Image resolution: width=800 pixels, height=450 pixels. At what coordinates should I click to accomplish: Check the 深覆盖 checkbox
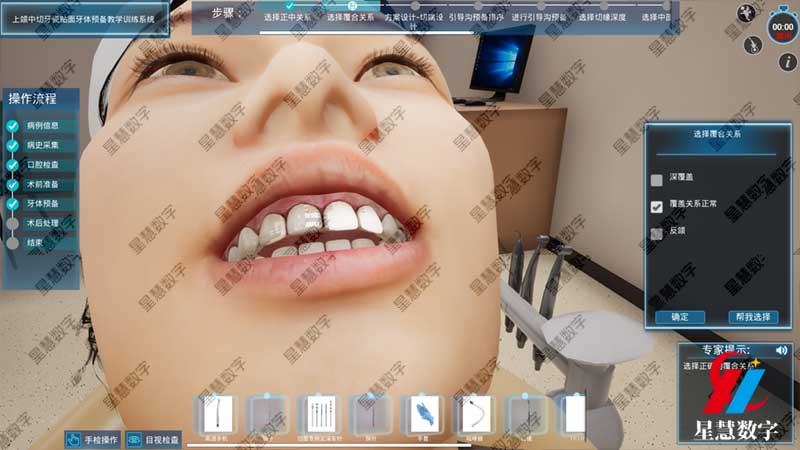pyautogui.click(x=657, y=180)
